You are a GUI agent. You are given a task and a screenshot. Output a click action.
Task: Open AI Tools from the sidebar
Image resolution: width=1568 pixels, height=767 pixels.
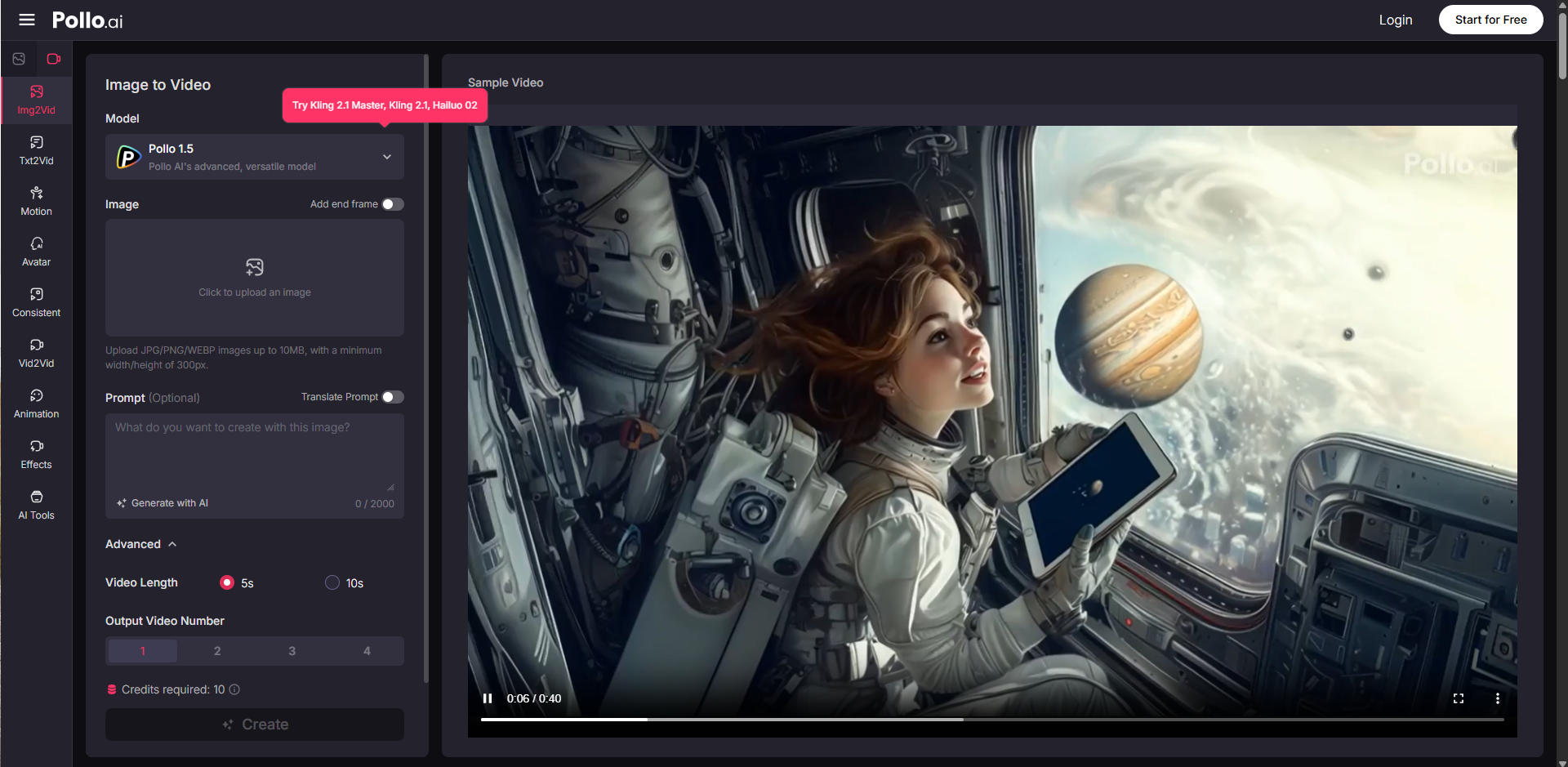pos(36,505)
